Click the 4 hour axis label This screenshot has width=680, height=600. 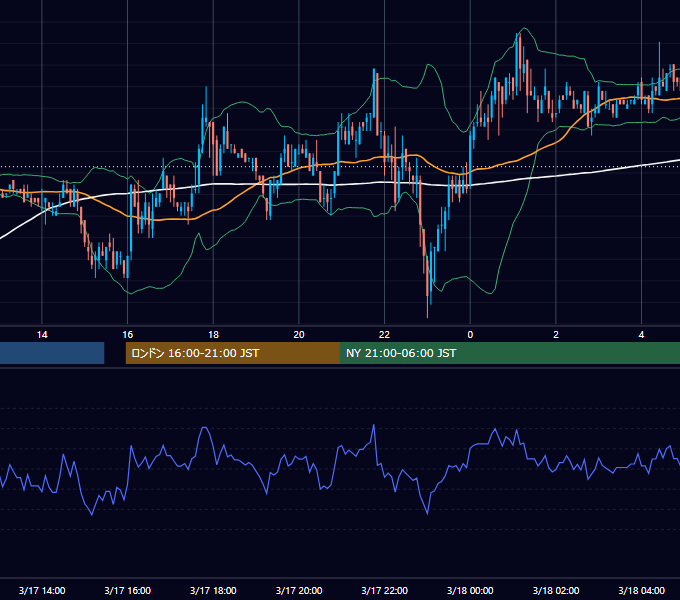click(641, 335)
